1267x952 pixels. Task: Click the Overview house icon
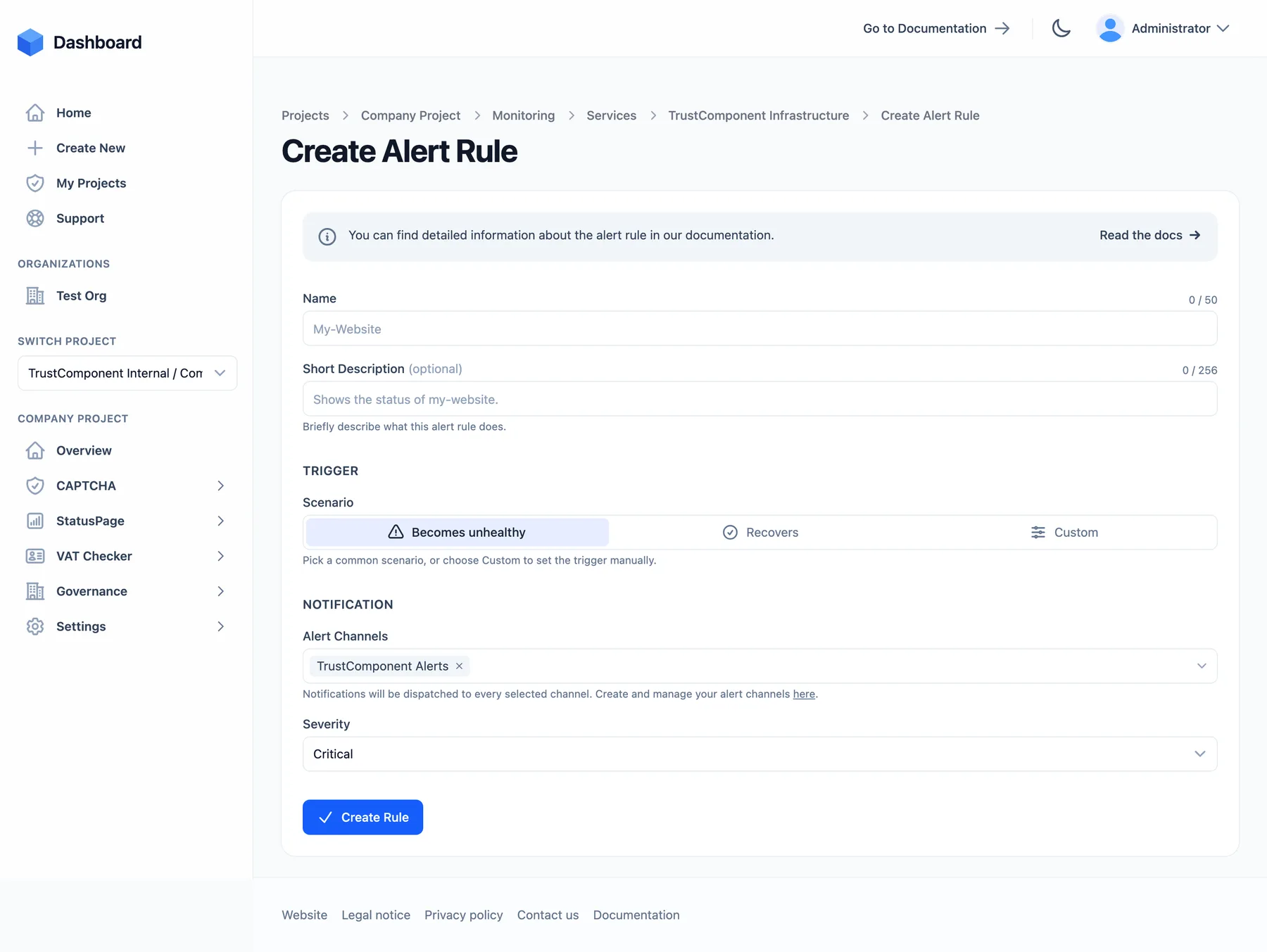tap(35, 450)
